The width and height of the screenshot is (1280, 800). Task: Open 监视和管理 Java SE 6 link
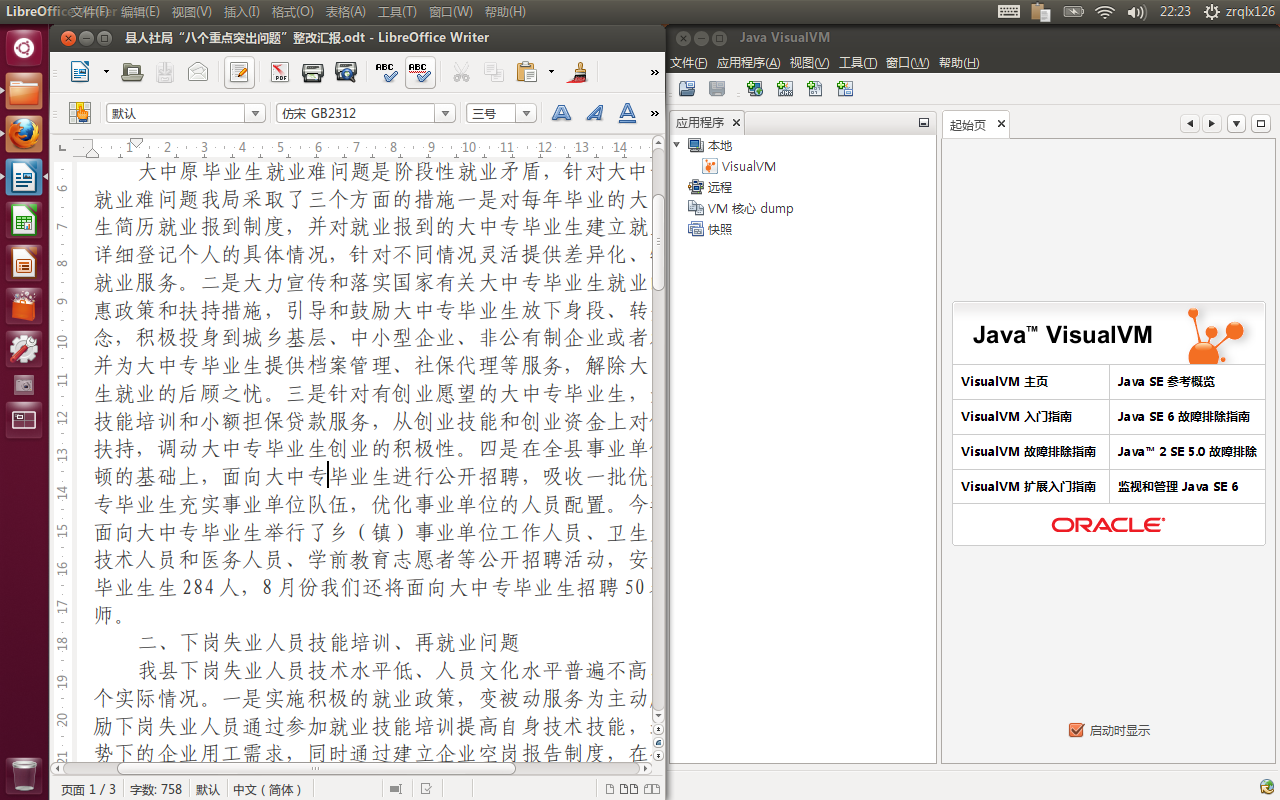[1178, 486]
